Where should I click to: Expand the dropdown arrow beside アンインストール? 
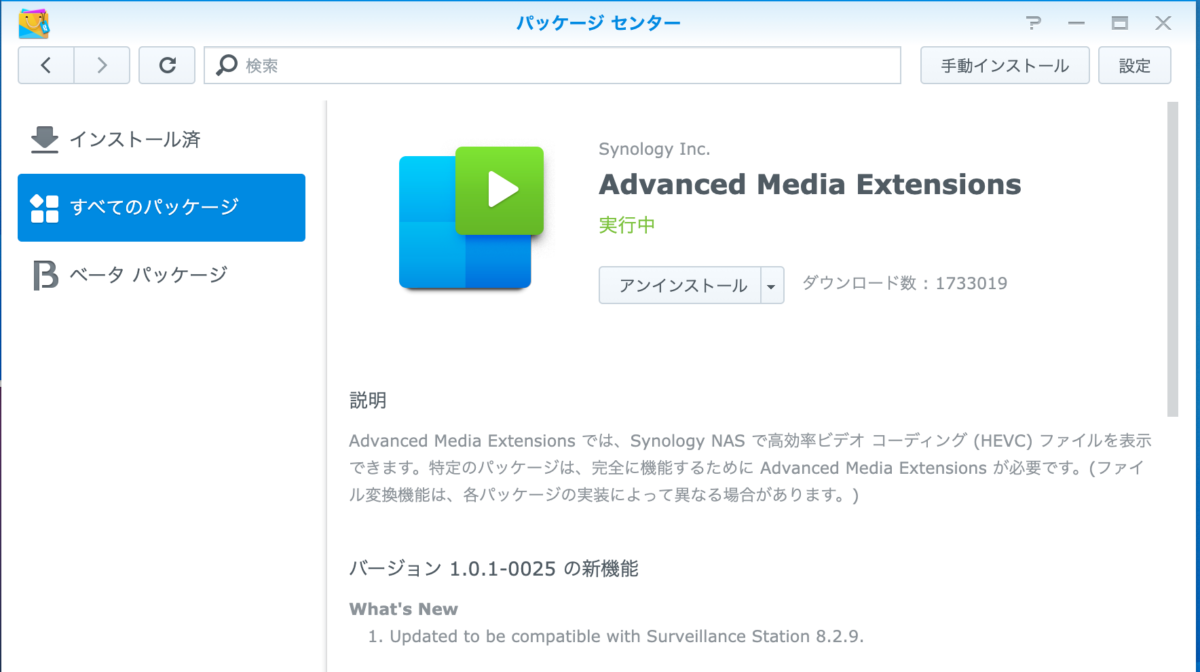[772, 285]
